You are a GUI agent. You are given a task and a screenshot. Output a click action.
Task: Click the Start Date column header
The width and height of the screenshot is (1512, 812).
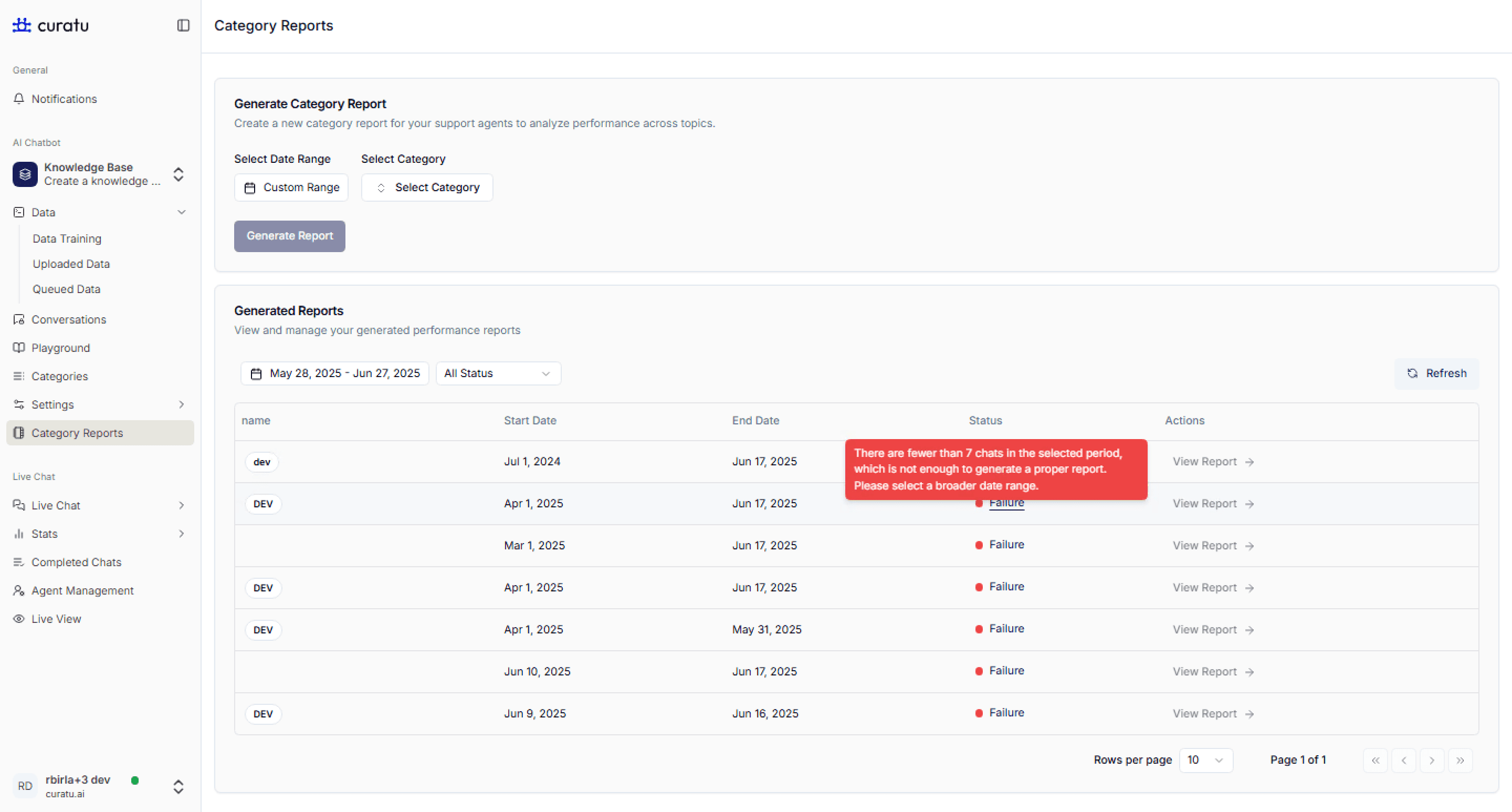pos(530,420)
